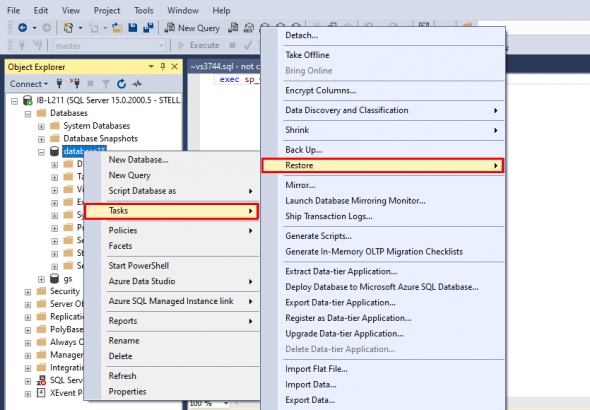The image size is (590, 410).
Task: Click the Databases folder icon
Action: (41, 113)
